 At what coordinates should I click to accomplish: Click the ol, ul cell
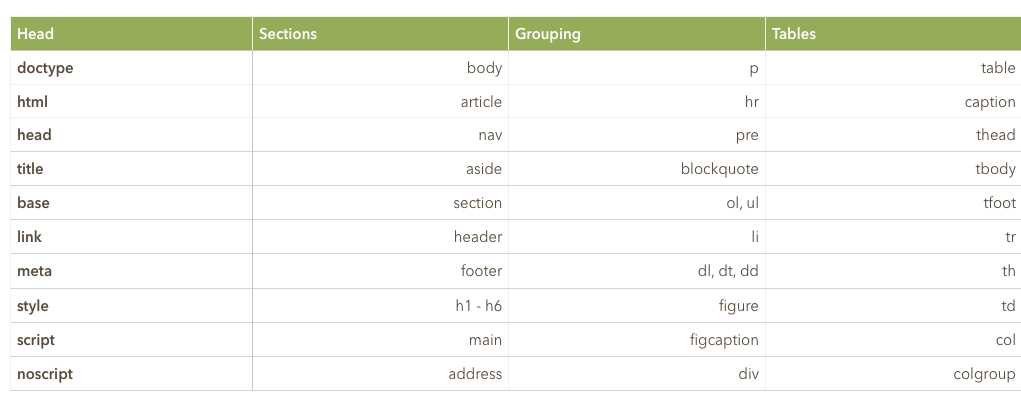(637, 202)
